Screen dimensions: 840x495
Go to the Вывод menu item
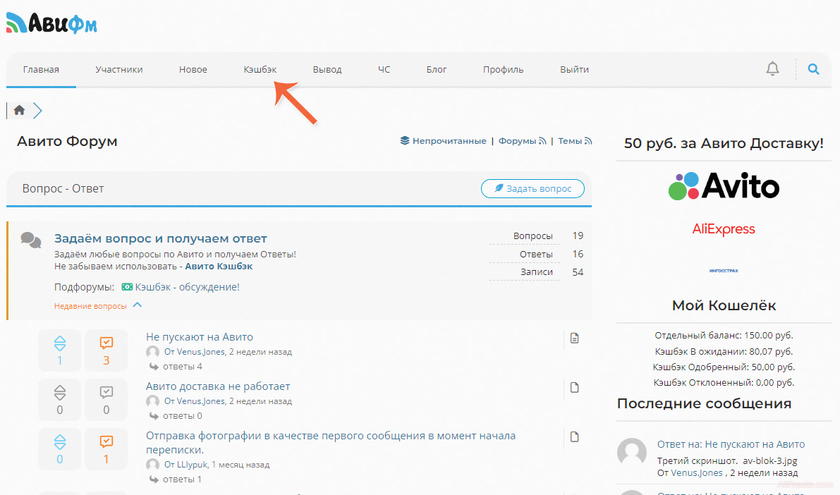click(327, 70)
